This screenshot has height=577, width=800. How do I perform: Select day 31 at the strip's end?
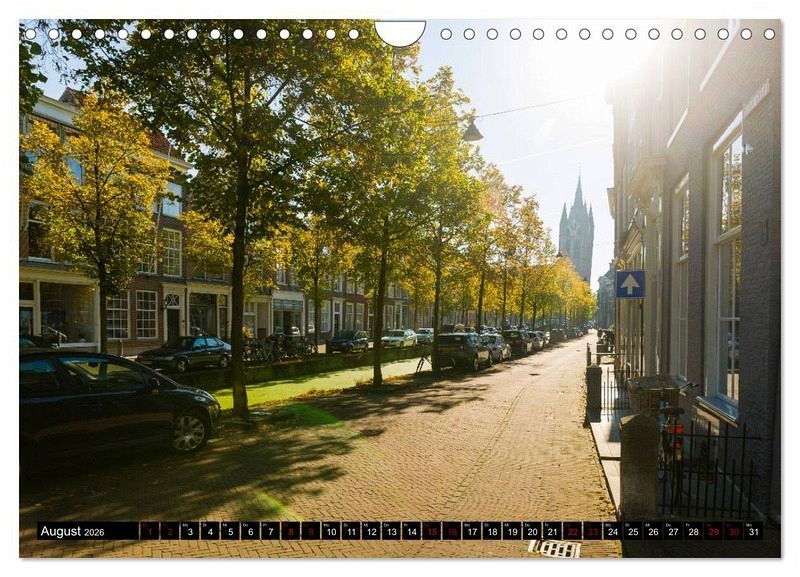pyautogui.click(x=752, y=531)
